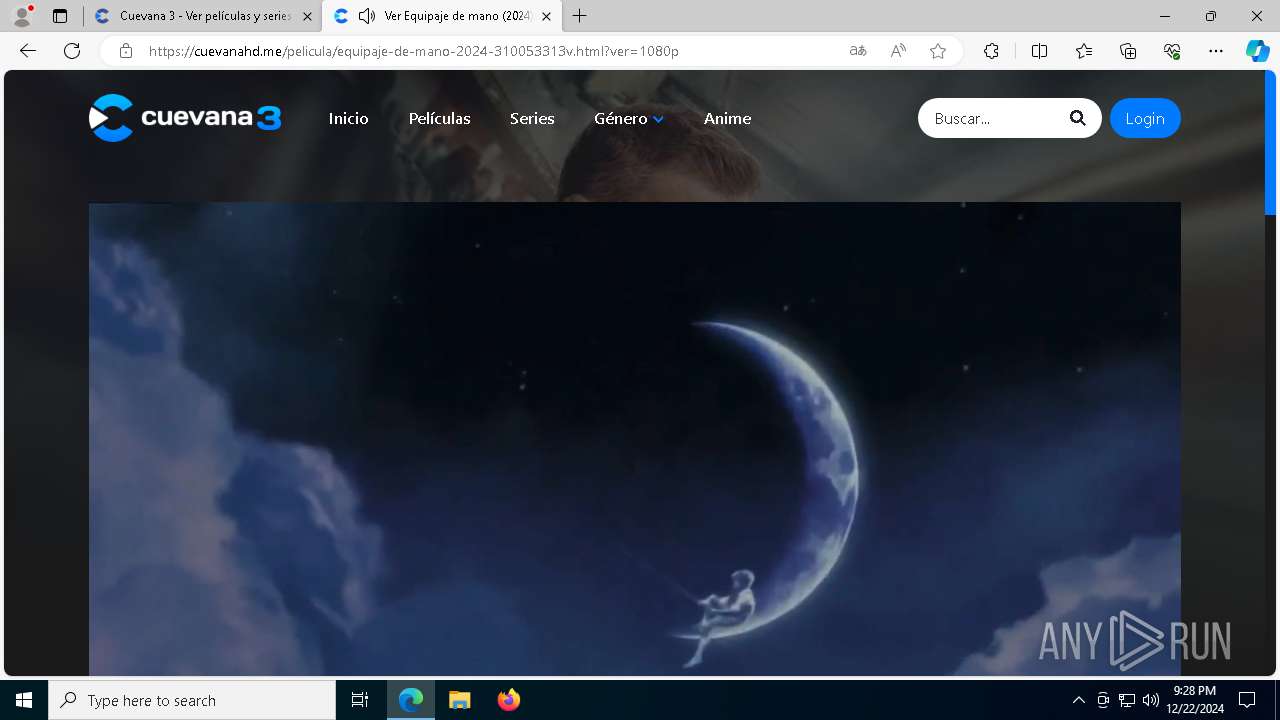The height and width of the screenshot is (720, 1280).
Task: Open the Windows Start menu
Action: coord(24,700)
